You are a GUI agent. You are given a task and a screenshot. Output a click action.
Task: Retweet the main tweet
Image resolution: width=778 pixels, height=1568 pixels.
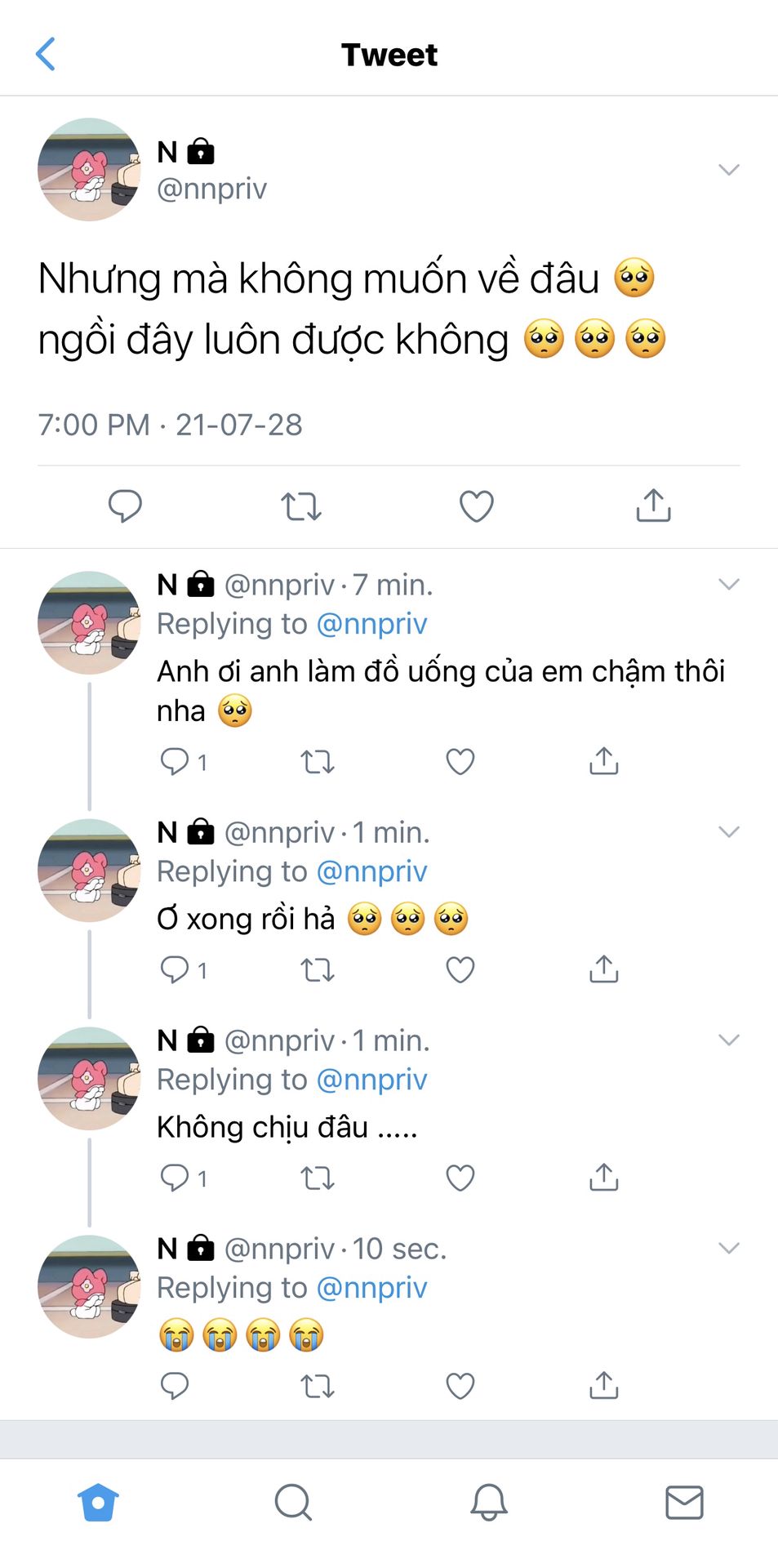coord(301,506)
